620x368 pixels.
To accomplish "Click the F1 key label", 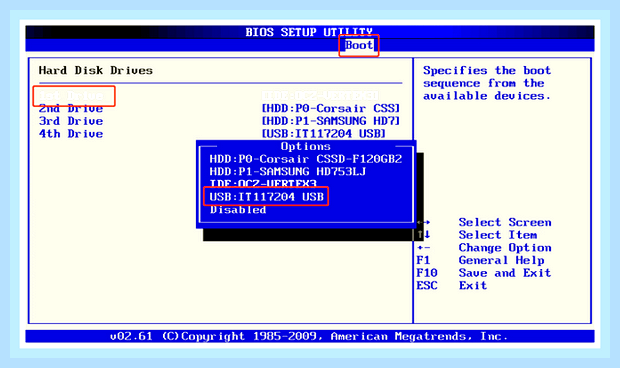I will pos(423,260).
